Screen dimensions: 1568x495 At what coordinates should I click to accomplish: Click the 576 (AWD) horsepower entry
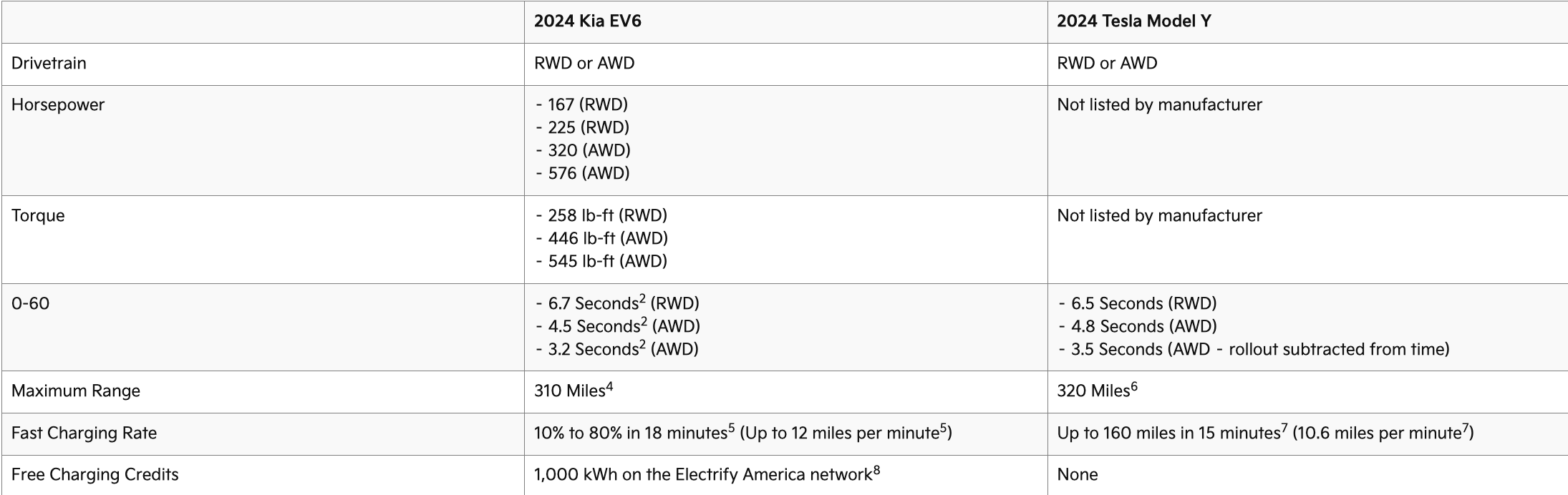tap(589, 173)
